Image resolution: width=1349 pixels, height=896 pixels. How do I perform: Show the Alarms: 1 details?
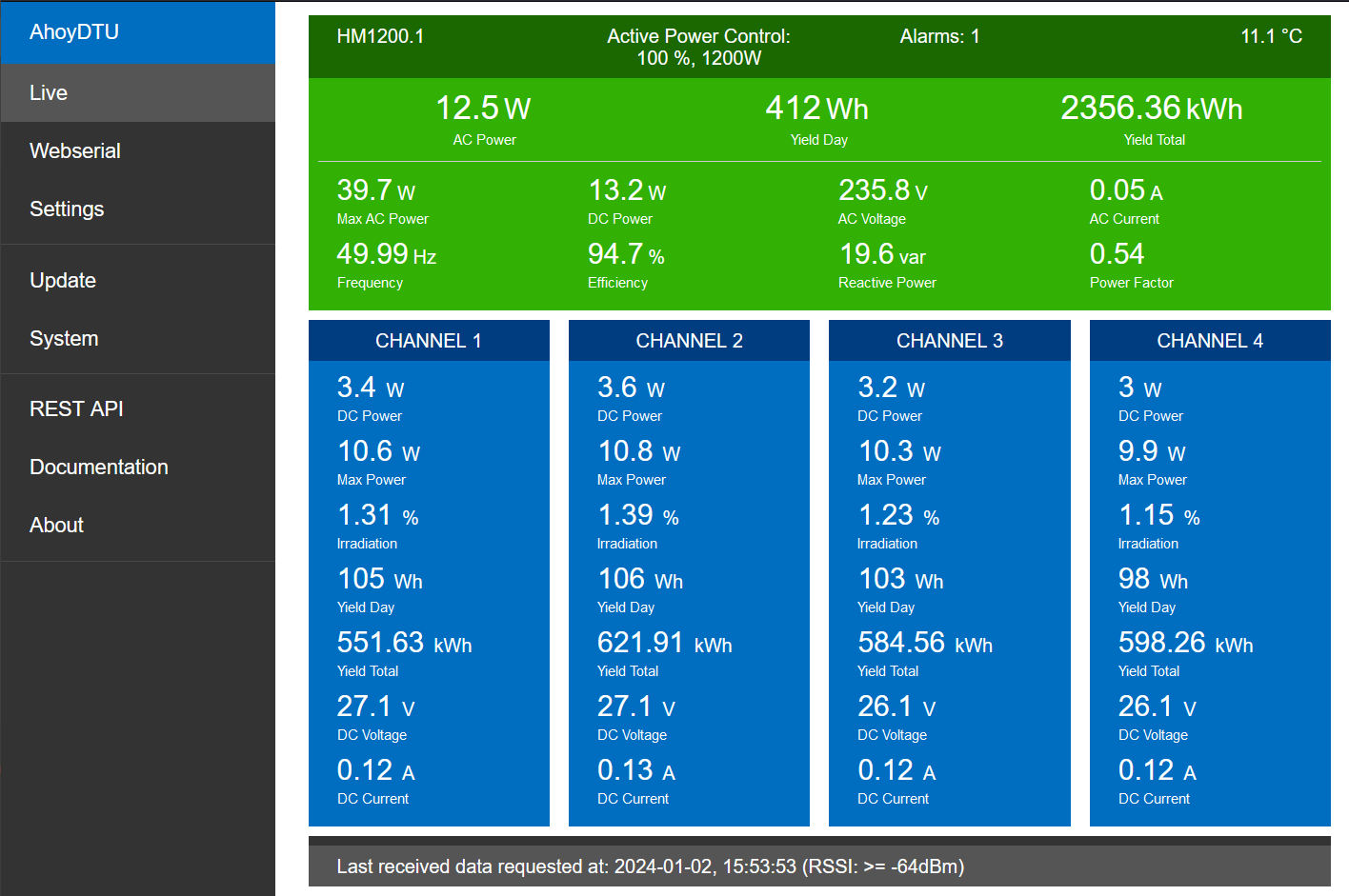(939, 36)
